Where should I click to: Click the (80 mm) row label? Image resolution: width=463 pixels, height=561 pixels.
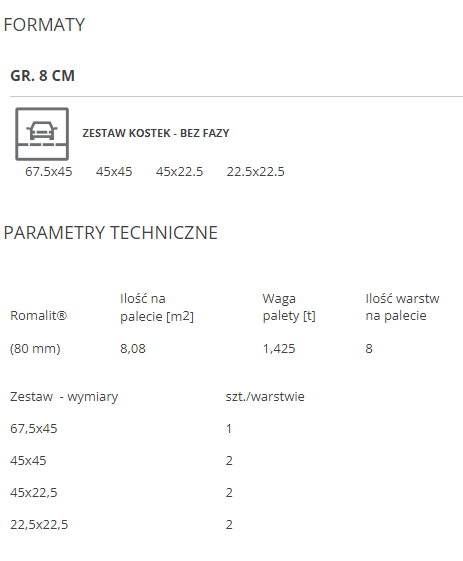coord(35,348)
